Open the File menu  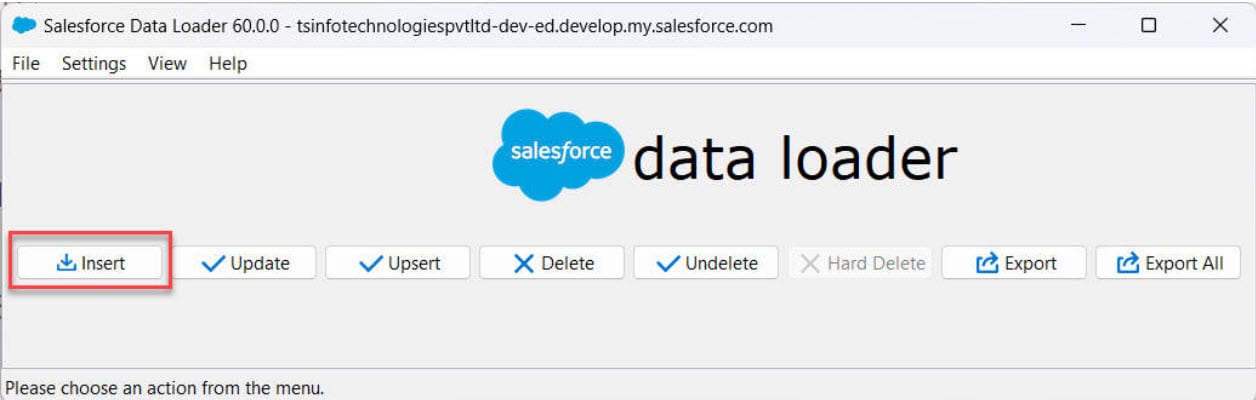[x=26, y=63]
